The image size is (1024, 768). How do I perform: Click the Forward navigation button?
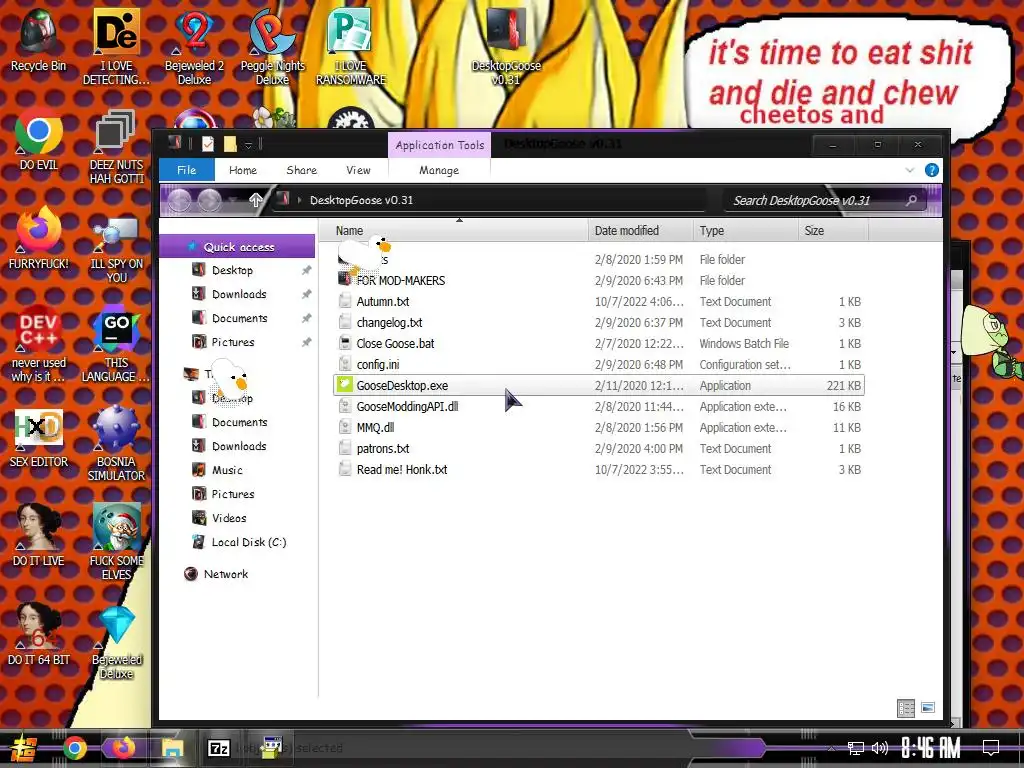(209, 200)
